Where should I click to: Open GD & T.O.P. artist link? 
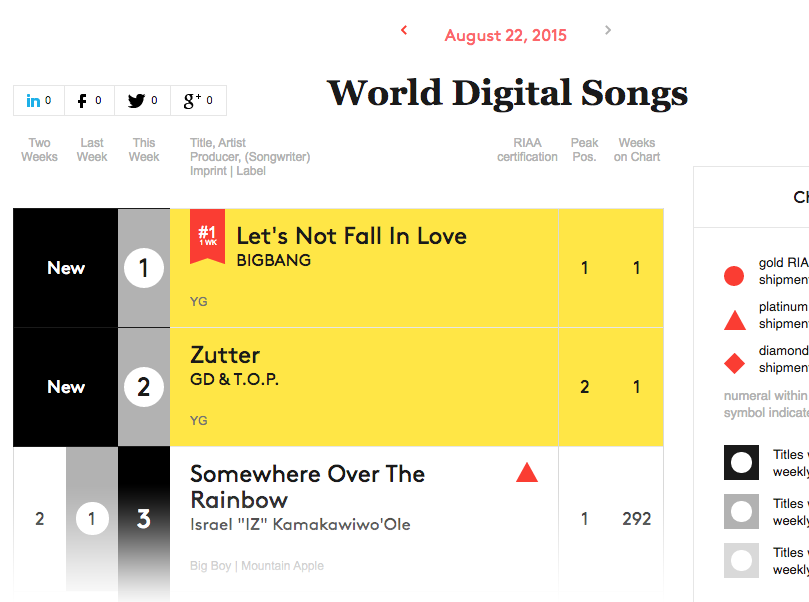click(x=234, y=380)
